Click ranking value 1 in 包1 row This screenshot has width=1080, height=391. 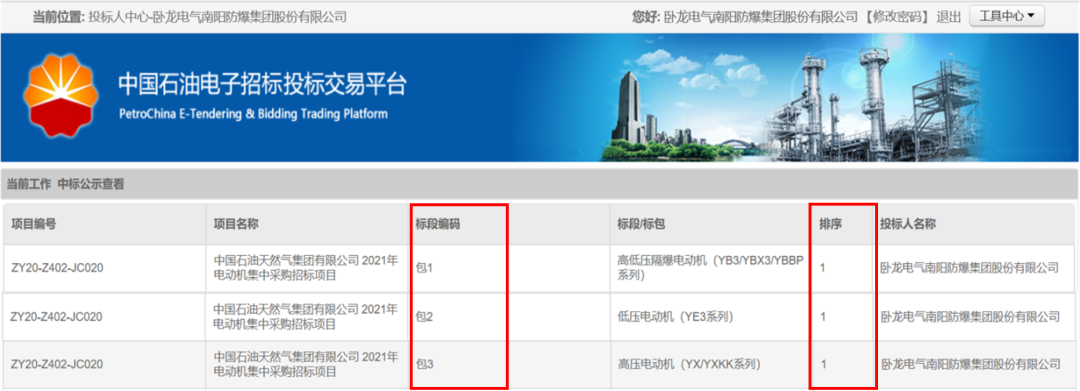[x=822, y=268]
